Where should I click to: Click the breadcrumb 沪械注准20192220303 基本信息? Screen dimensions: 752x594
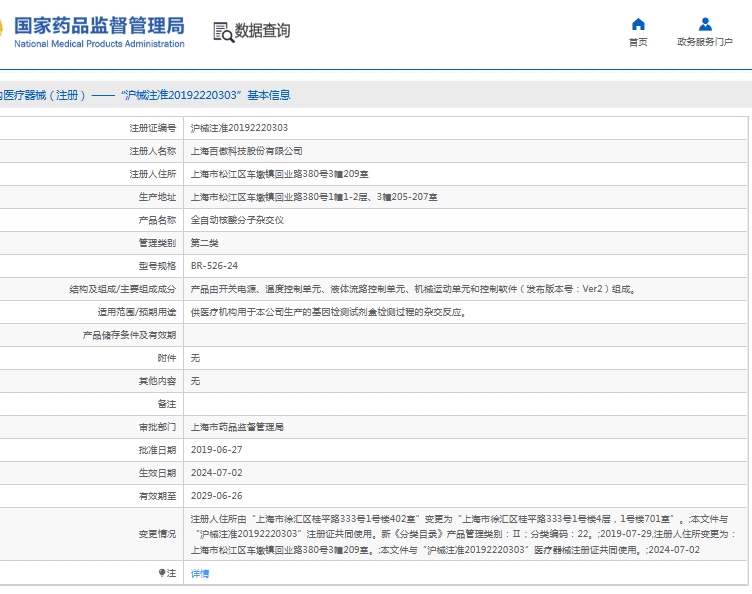pyautogui.click(x=206, y=95)
